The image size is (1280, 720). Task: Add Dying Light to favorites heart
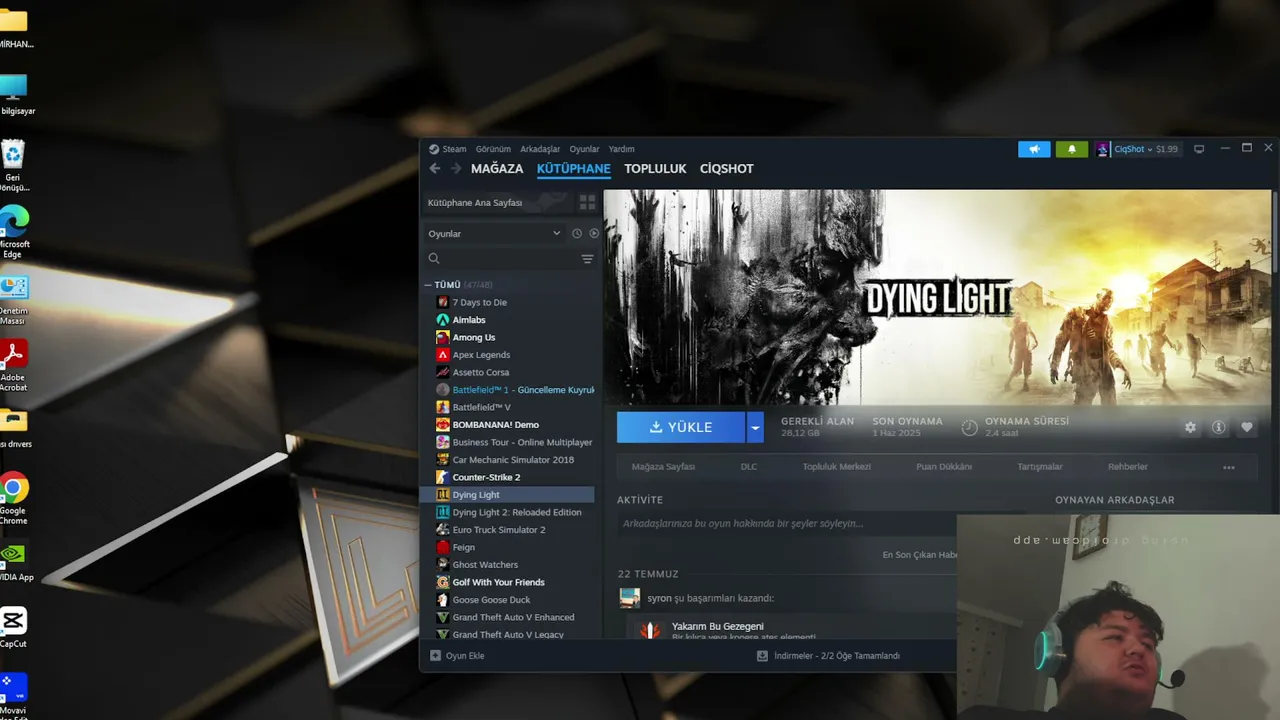pos(1246,427)
